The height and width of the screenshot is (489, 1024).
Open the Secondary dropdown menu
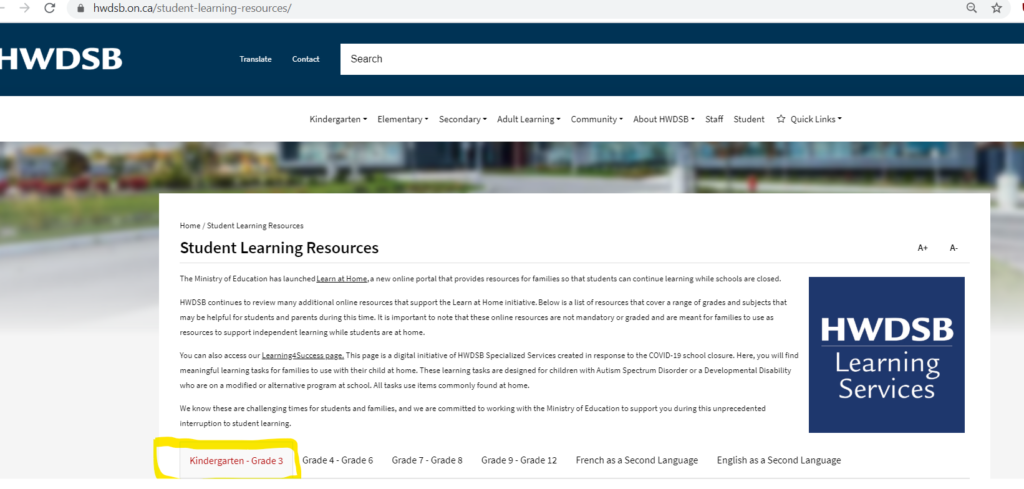point(462,119)
